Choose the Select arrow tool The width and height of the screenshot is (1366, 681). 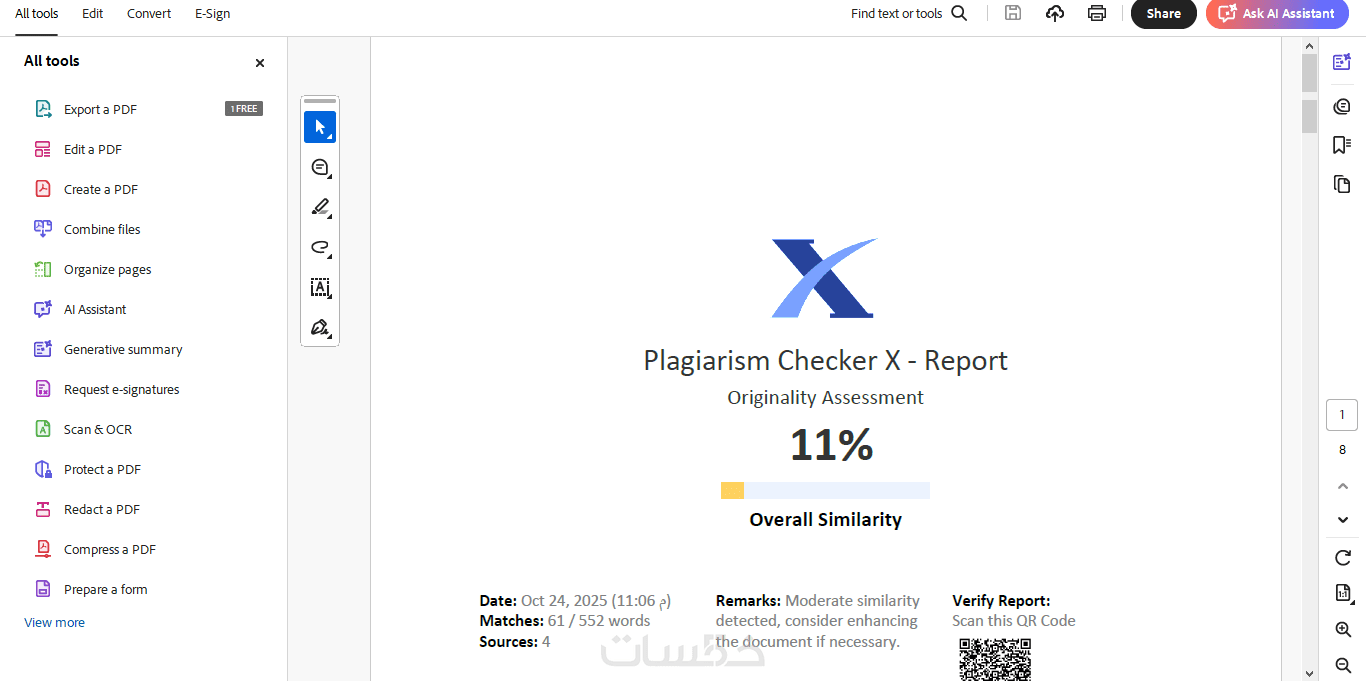click(320, 127)
